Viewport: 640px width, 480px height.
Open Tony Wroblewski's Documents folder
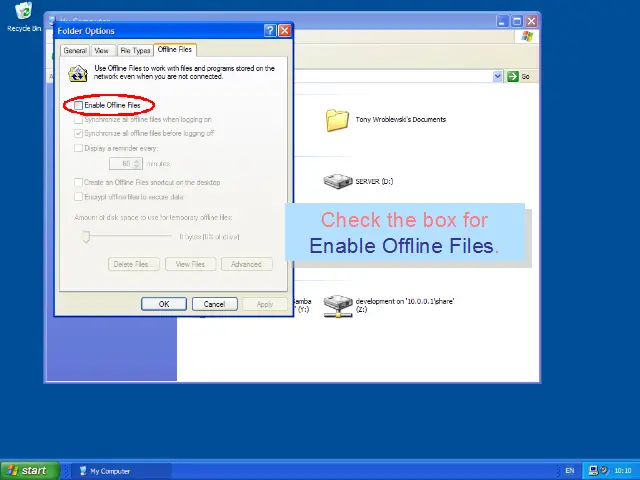337,120
